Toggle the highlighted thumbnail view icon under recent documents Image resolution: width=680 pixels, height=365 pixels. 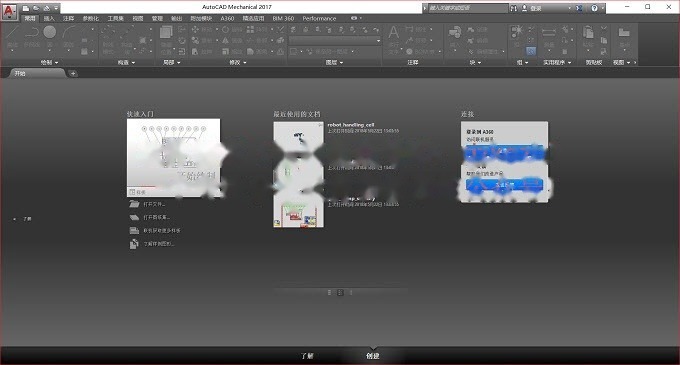click(340, 293)
